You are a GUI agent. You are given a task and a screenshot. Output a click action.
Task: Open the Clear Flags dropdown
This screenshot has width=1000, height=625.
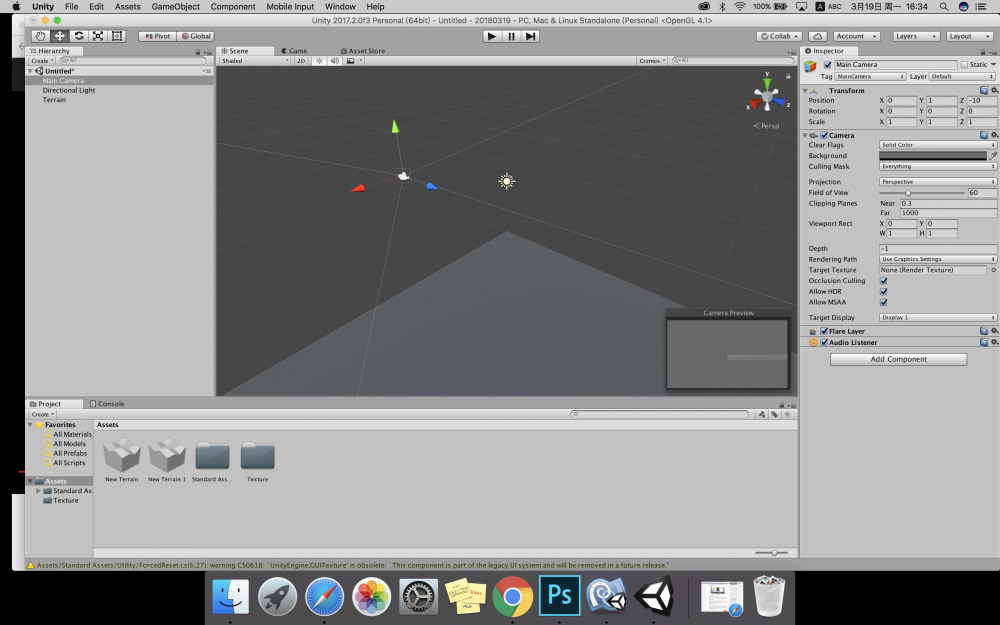937,145
